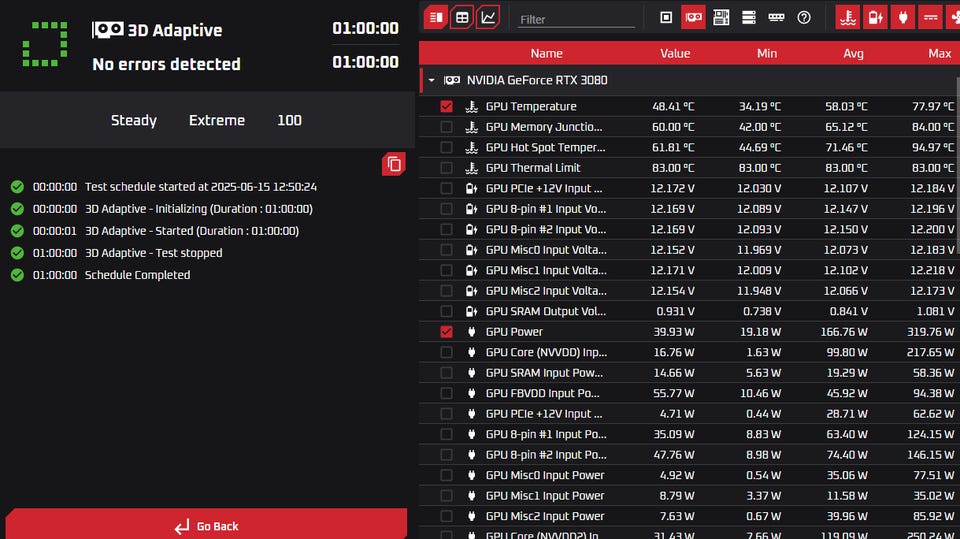Click GPU Temperature value 48.41 °C
960x539 pixels.
point(673,107)
